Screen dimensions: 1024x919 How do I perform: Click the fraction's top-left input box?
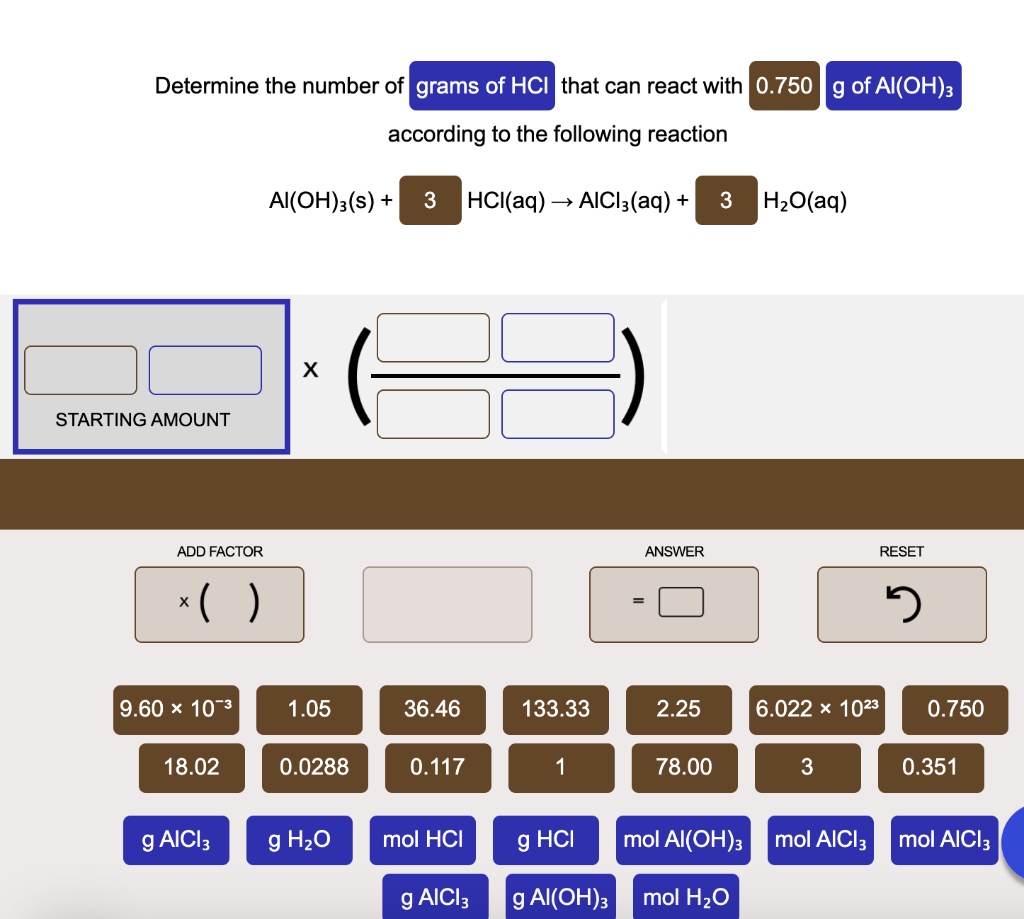432,338
